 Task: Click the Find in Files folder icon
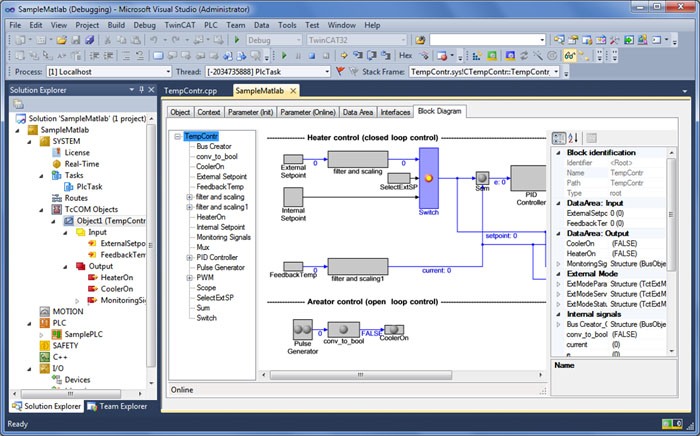coord(420,40)
